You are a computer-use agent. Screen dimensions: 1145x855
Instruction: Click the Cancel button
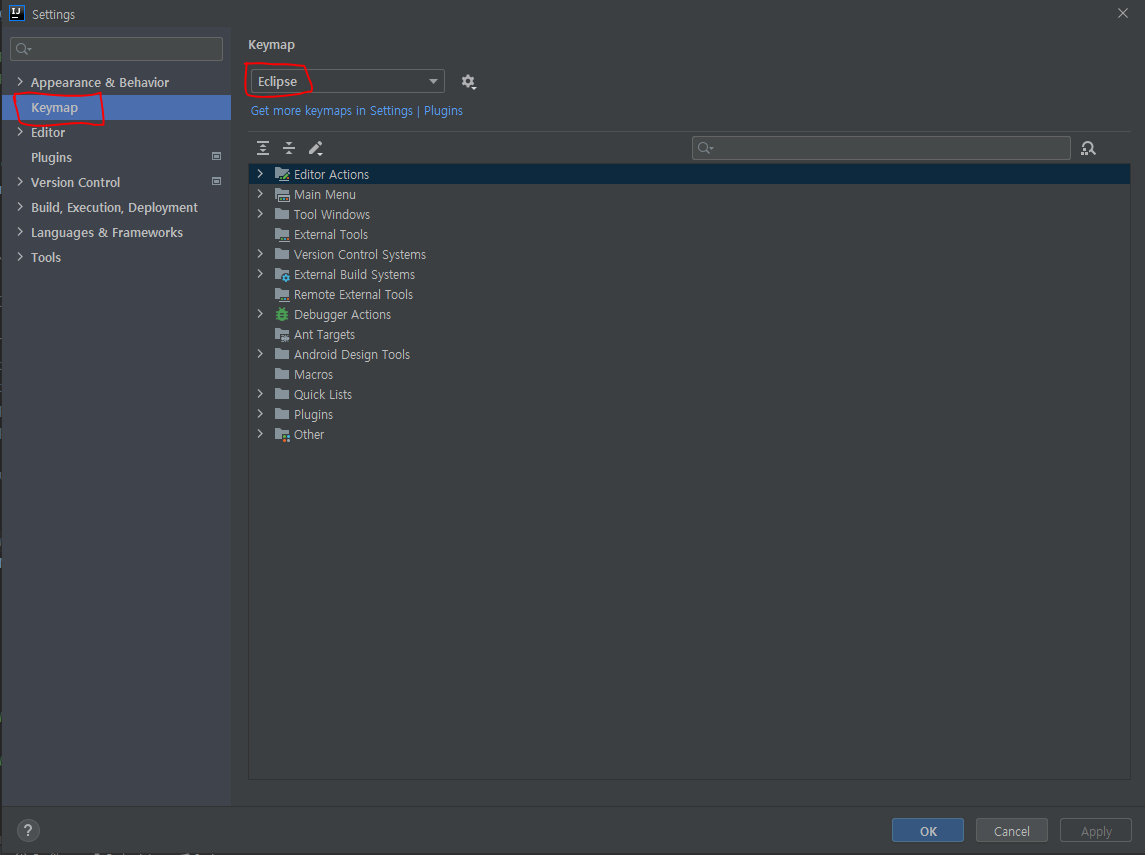pos(1011,831)
